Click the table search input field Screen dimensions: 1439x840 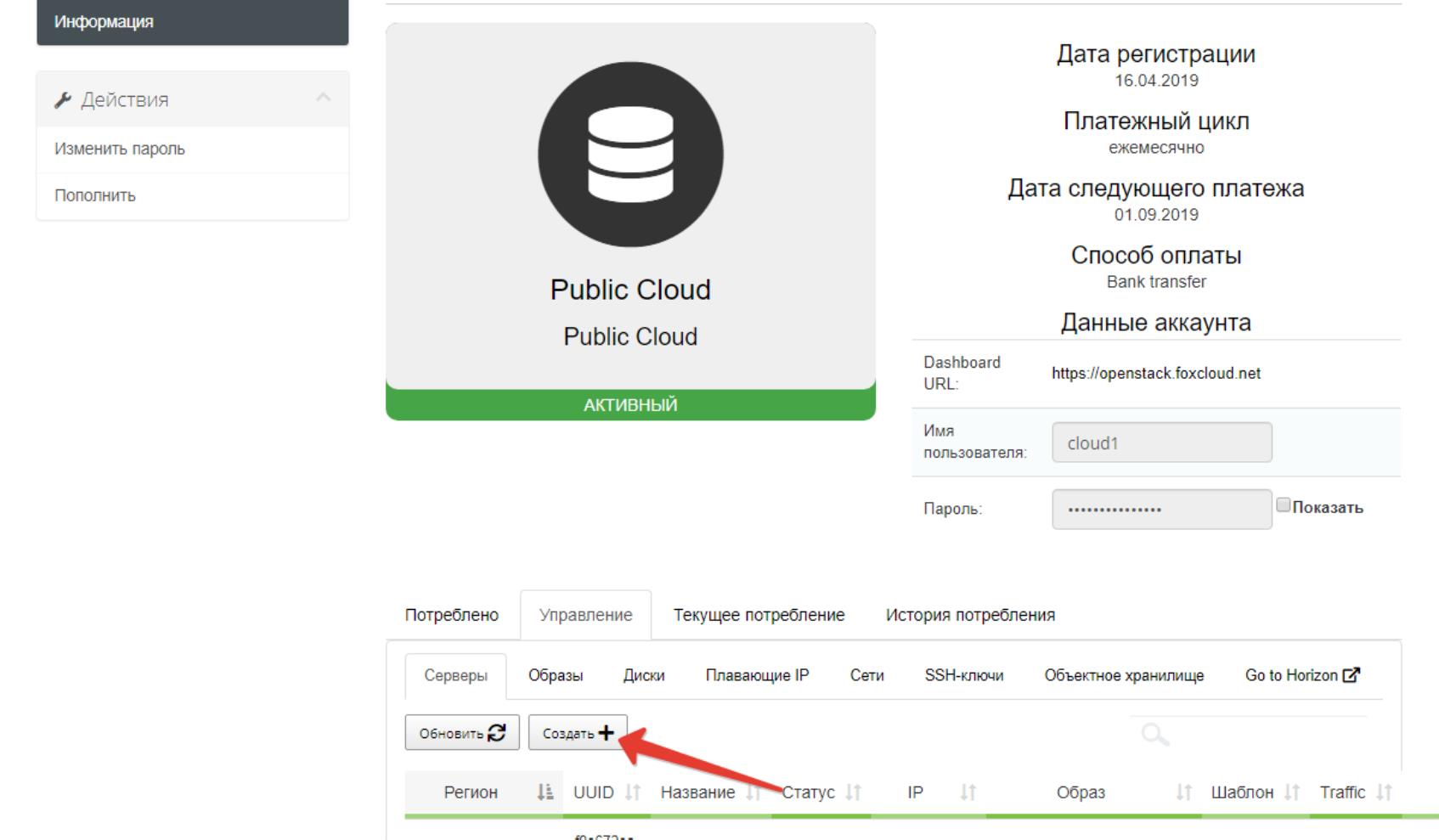pos(1249,735)
